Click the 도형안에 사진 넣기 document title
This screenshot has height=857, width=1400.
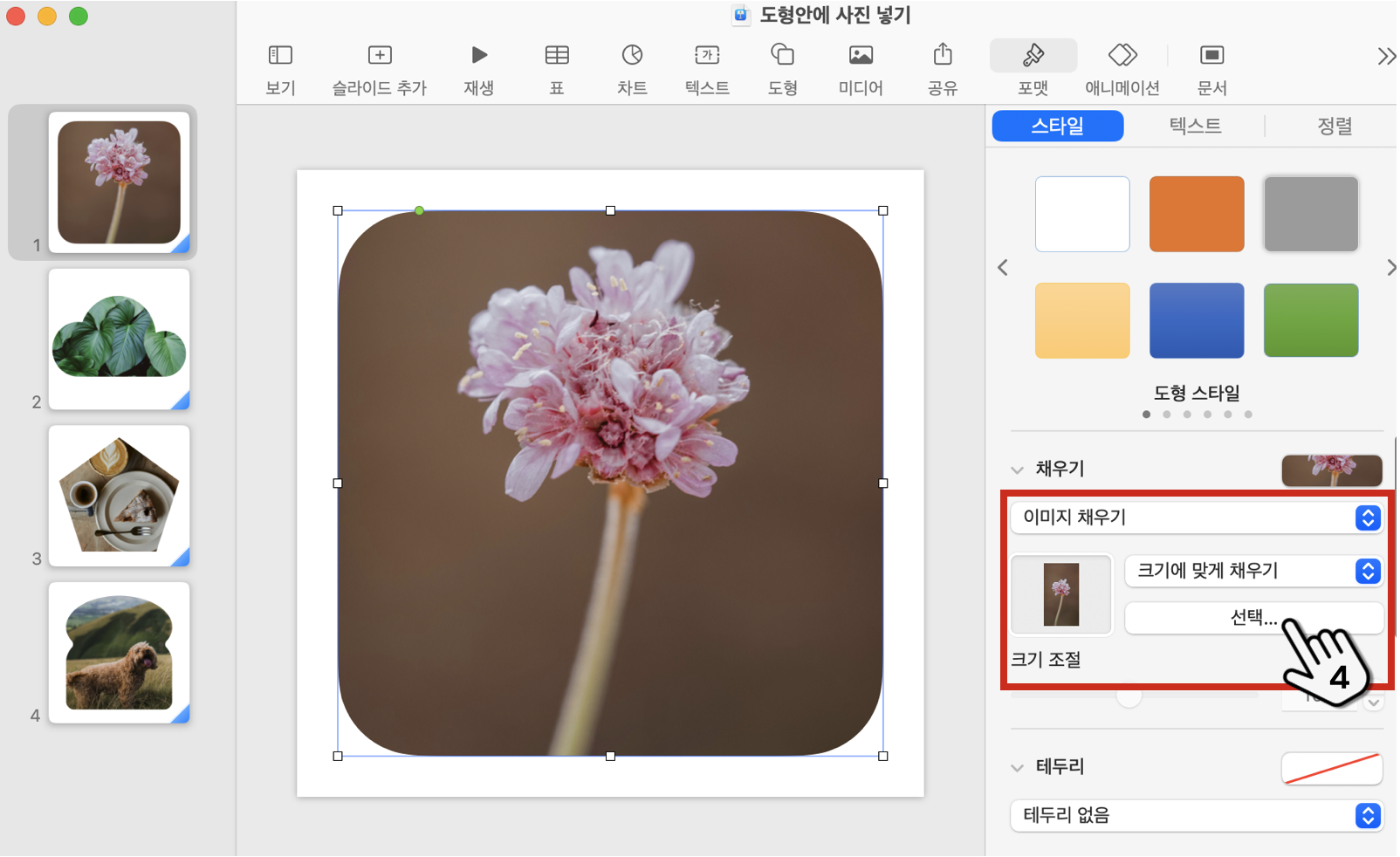(x=835, y=15)
